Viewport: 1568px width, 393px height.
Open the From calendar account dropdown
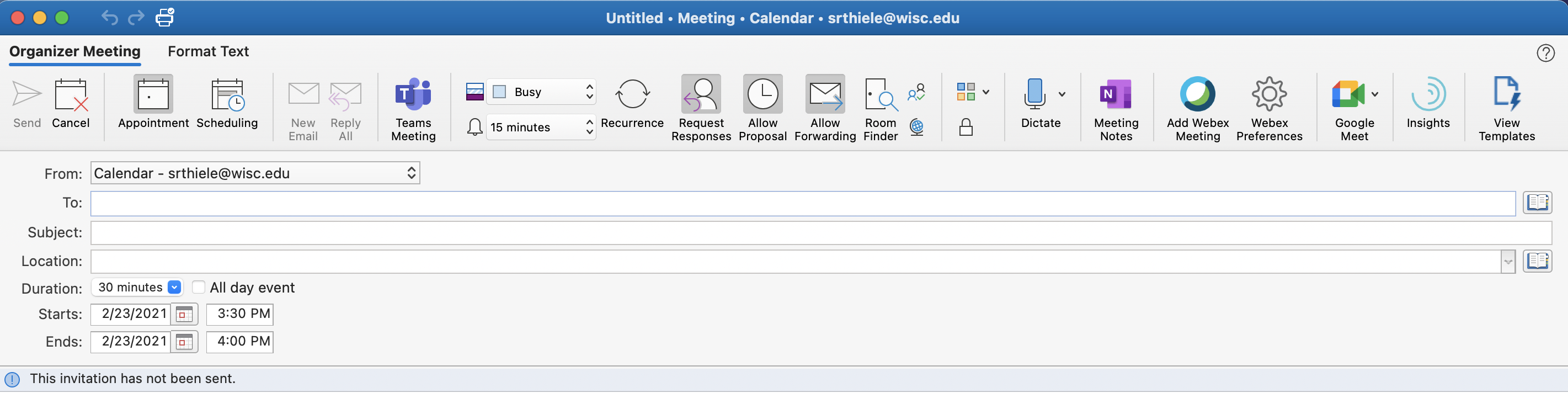[255, 174]
